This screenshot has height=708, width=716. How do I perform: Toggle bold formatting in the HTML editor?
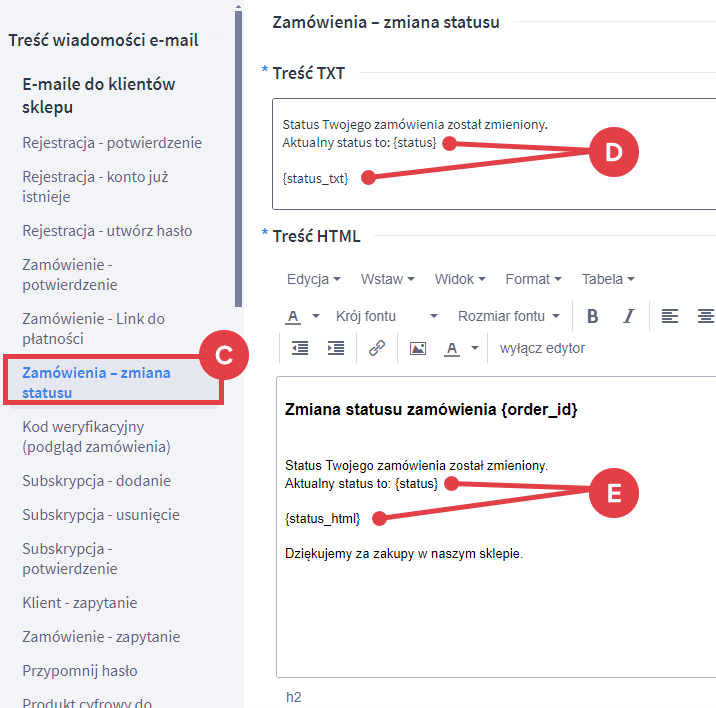pos(592,316)
